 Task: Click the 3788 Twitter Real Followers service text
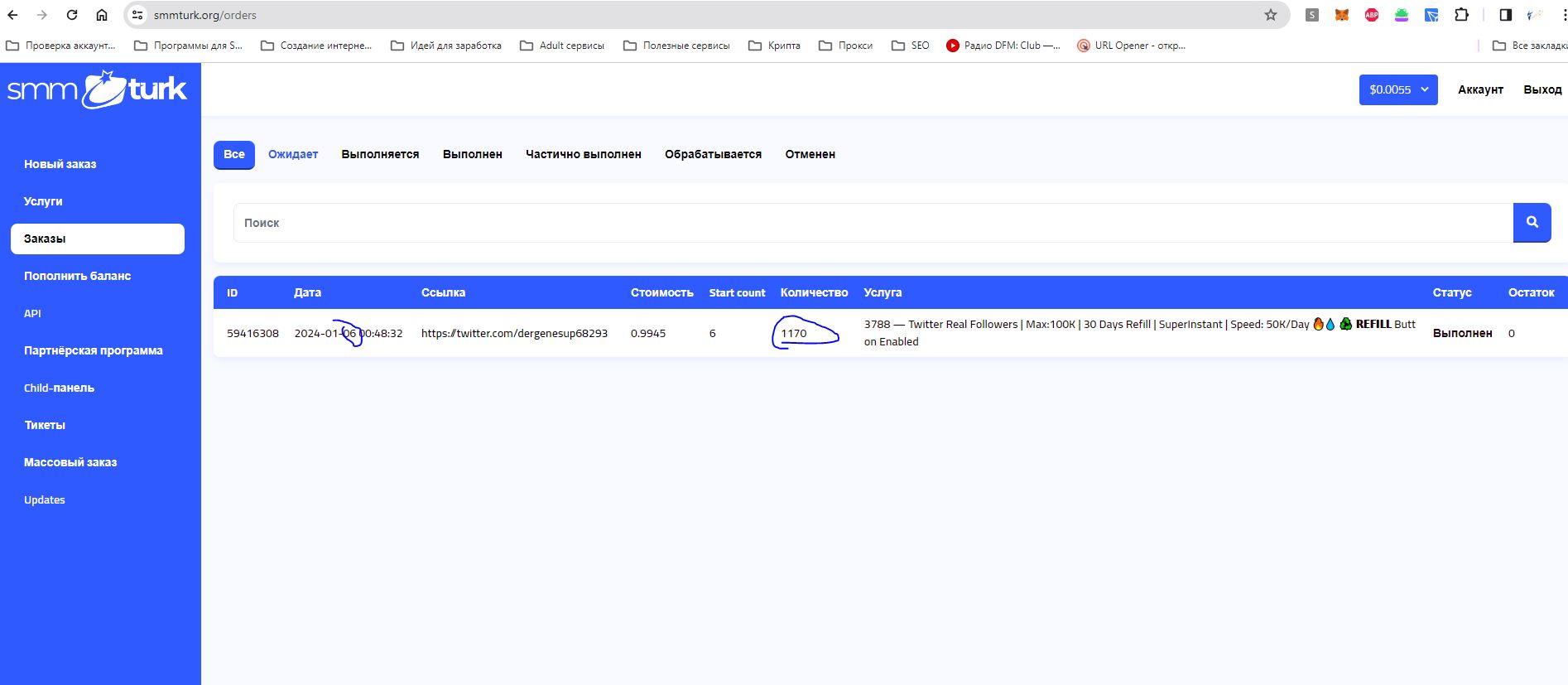[x=1140, y=332]
